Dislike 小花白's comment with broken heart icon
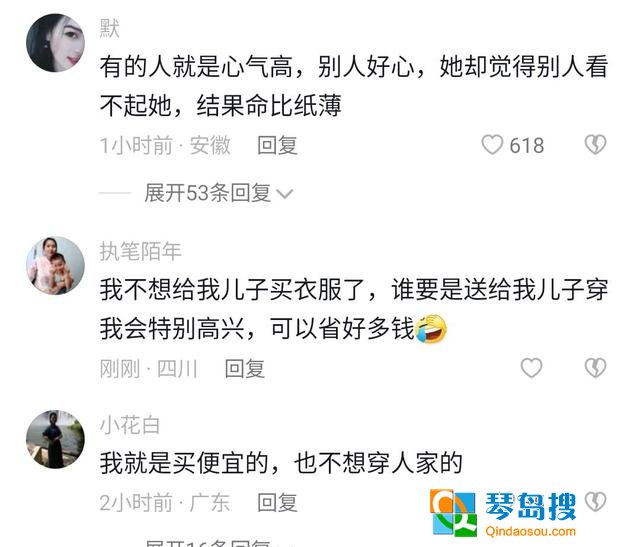640x547 pixels. click(596, 502)
